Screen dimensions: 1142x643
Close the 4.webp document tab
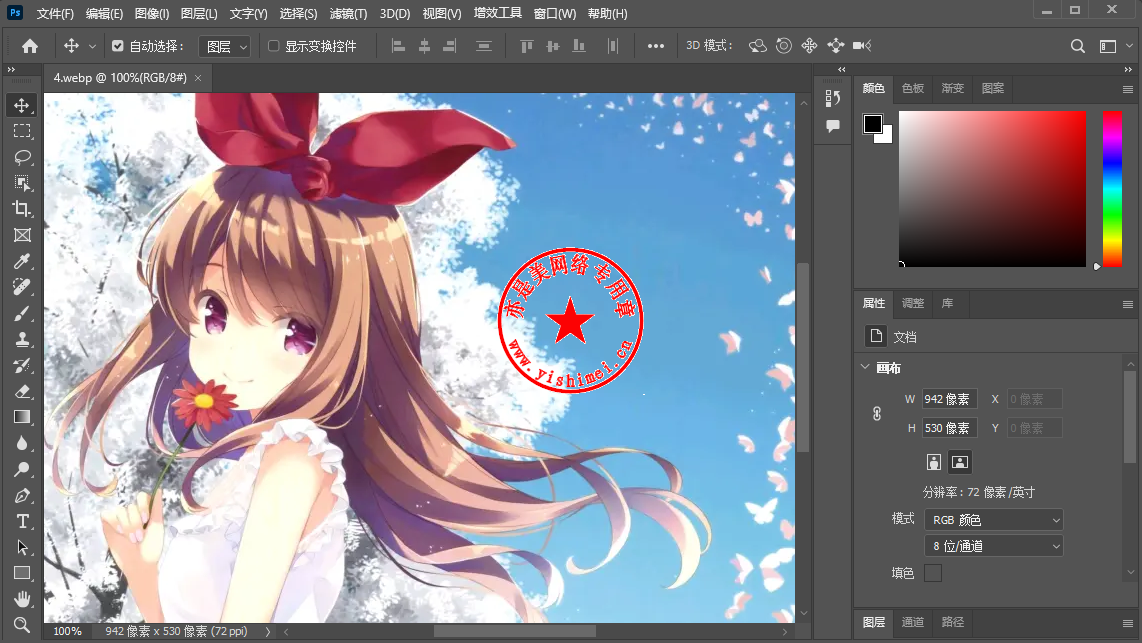coord(198,78)
